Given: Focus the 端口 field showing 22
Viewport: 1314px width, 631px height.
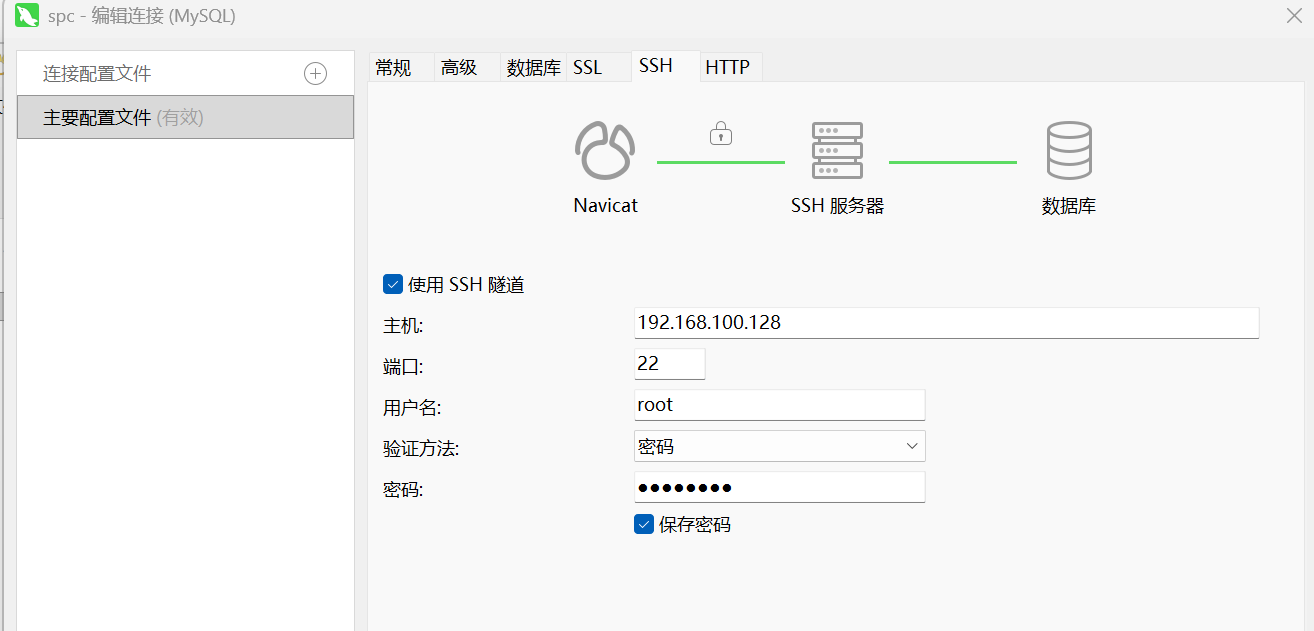Looking at the screenshot, I should click(x=669, y=364).
